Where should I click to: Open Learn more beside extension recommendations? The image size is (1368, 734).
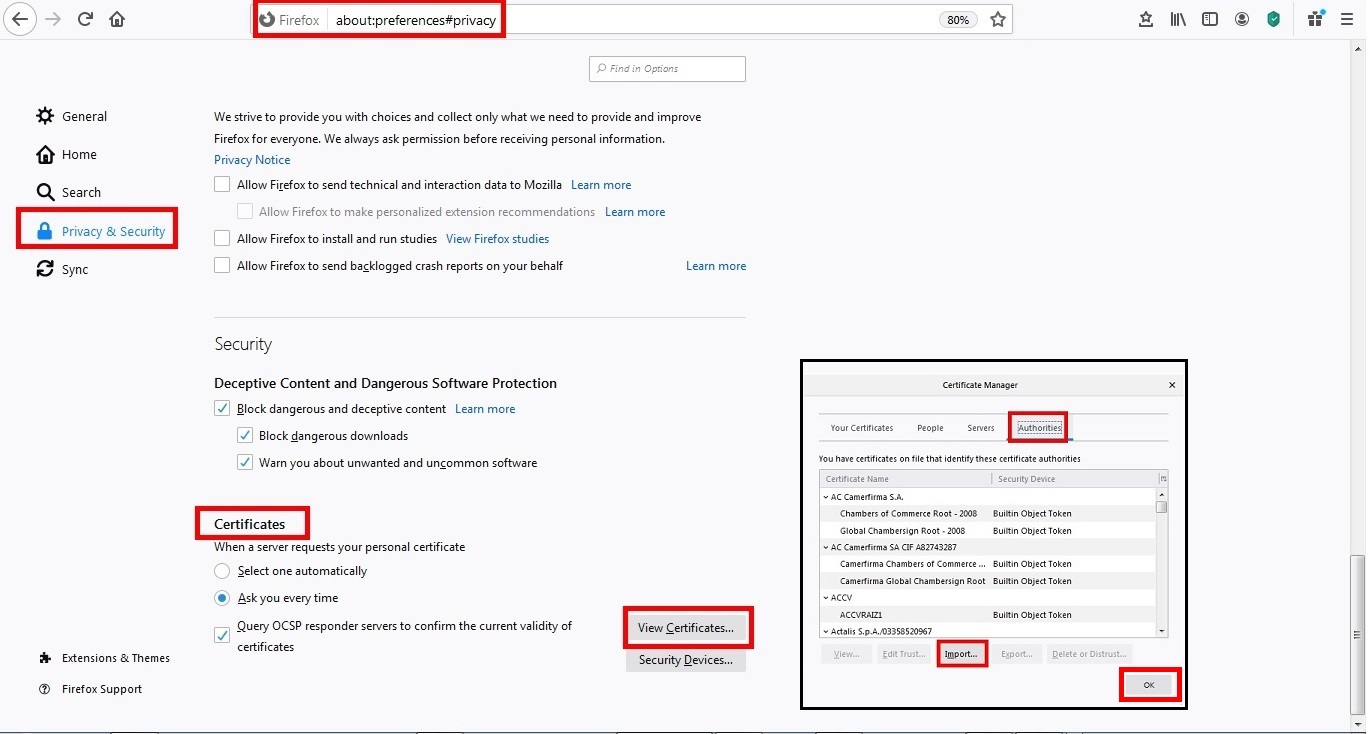[635, 212]
